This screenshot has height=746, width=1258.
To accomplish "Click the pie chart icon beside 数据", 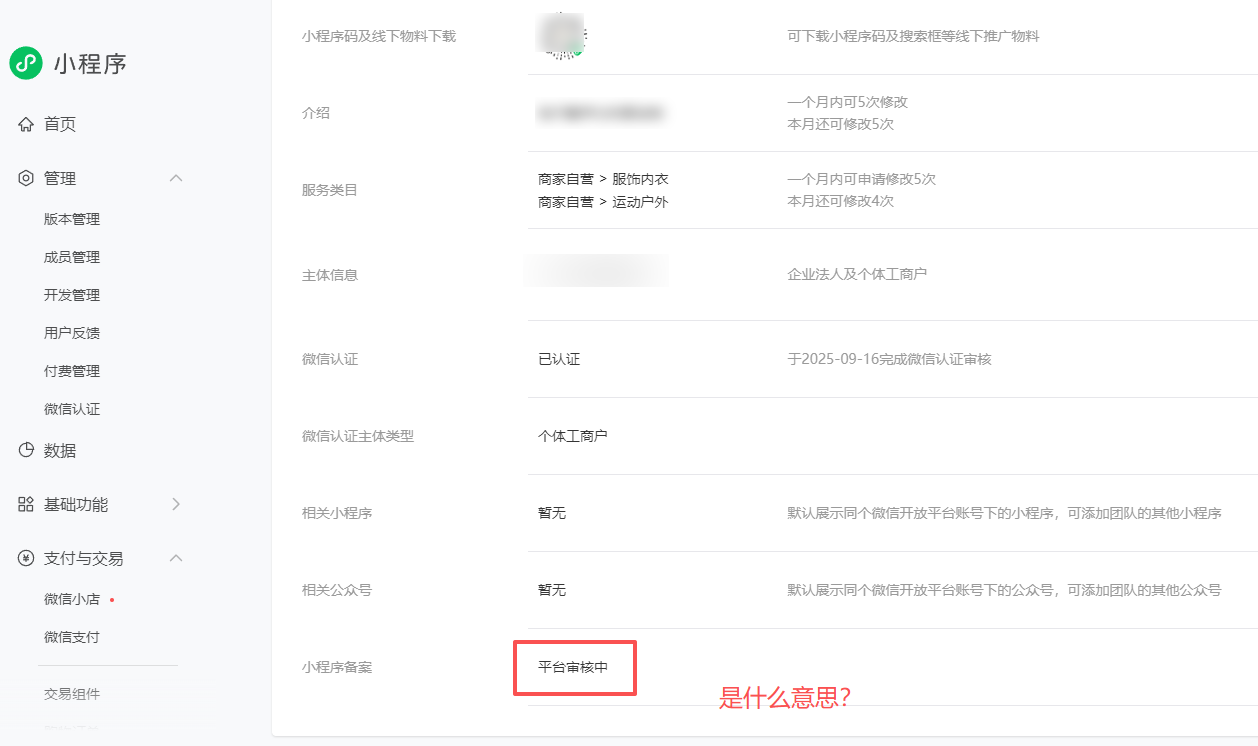I will tap(26, 450).
